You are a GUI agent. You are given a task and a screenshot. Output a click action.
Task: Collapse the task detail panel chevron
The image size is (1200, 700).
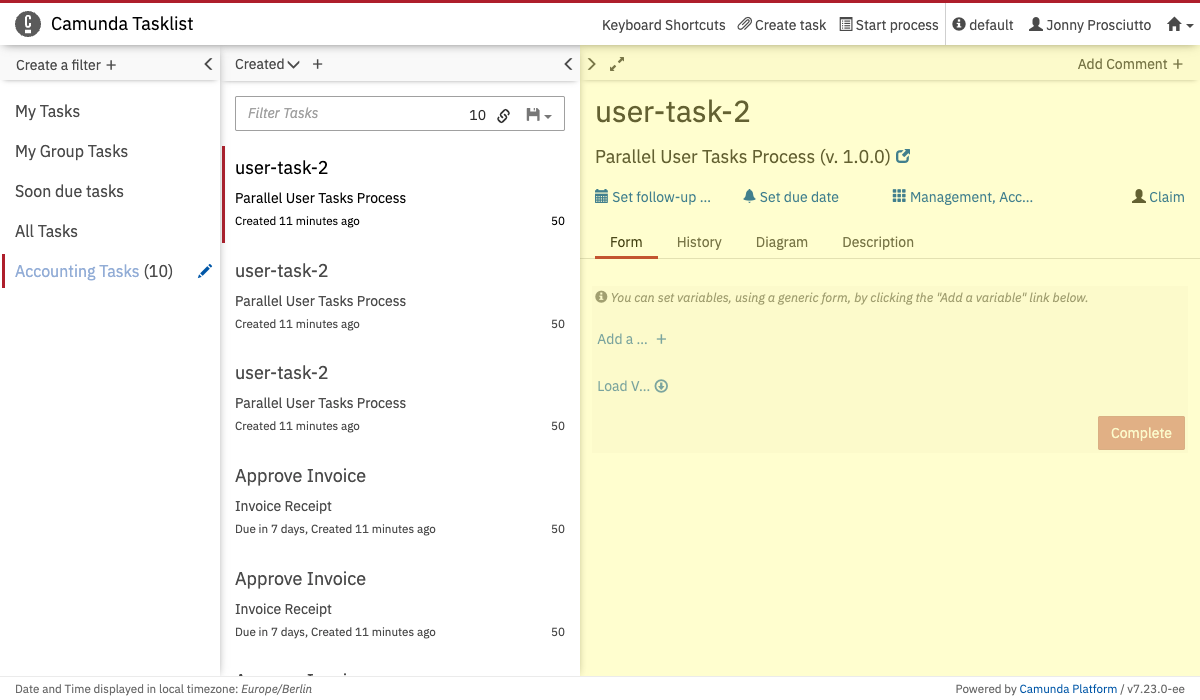(592, 64)
